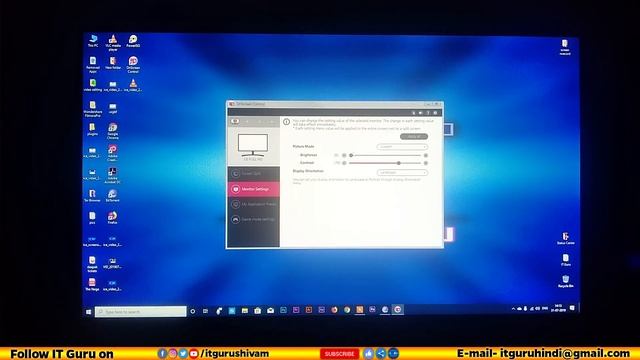The image size is (640, 360).
Task: Click the Screen Split icon
Action: [x=236, y=174]
